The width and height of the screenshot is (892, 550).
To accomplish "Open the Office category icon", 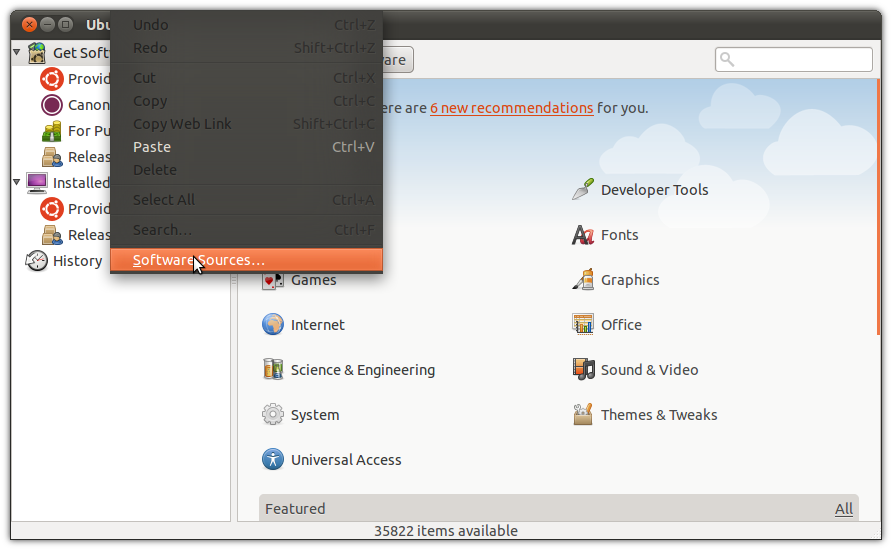I will [583, 324].
